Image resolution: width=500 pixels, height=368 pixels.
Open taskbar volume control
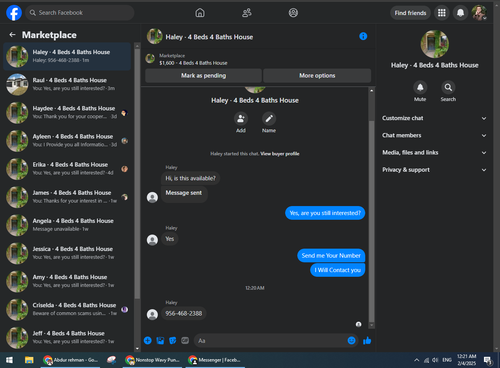pos(435,360)
